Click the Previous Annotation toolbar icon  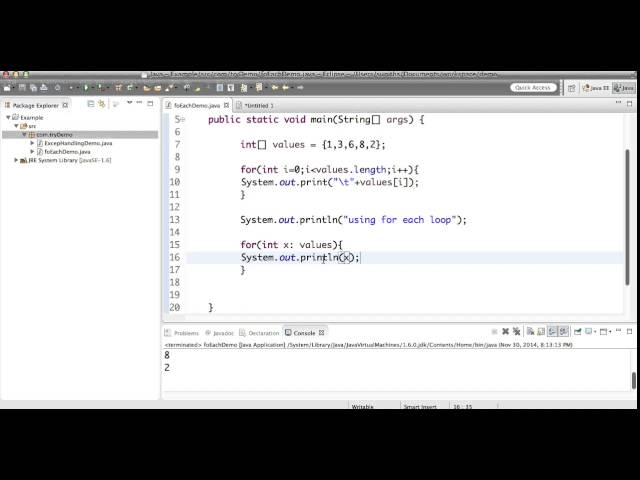pos(259,88)
